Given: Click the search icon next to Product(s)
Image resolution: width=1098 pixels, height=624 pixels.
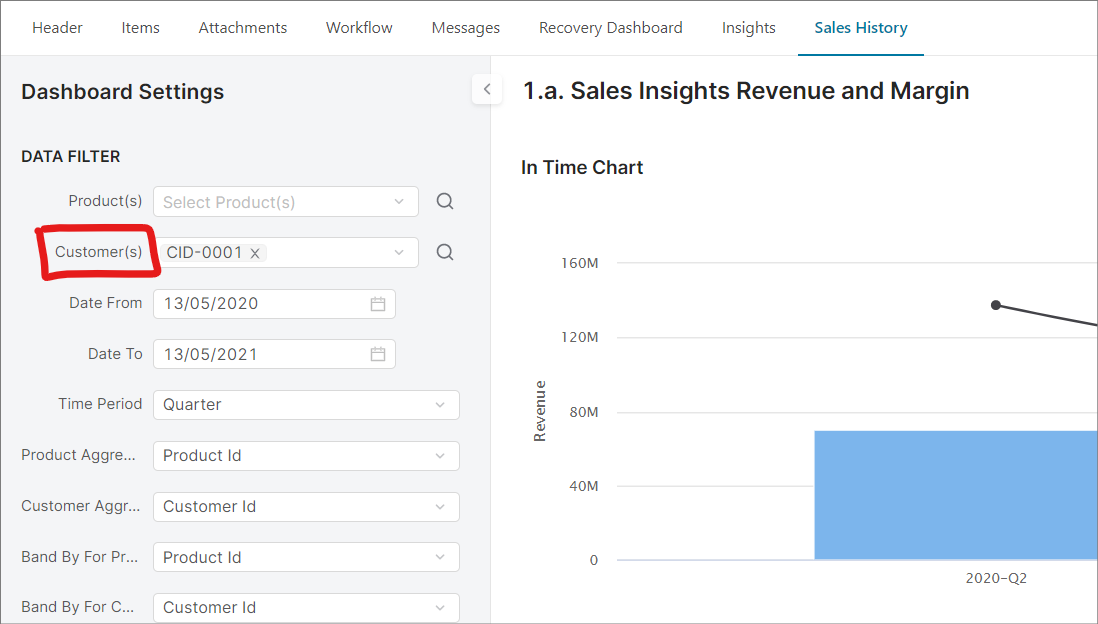Looking at the screenshot, I should coord(445,202).
